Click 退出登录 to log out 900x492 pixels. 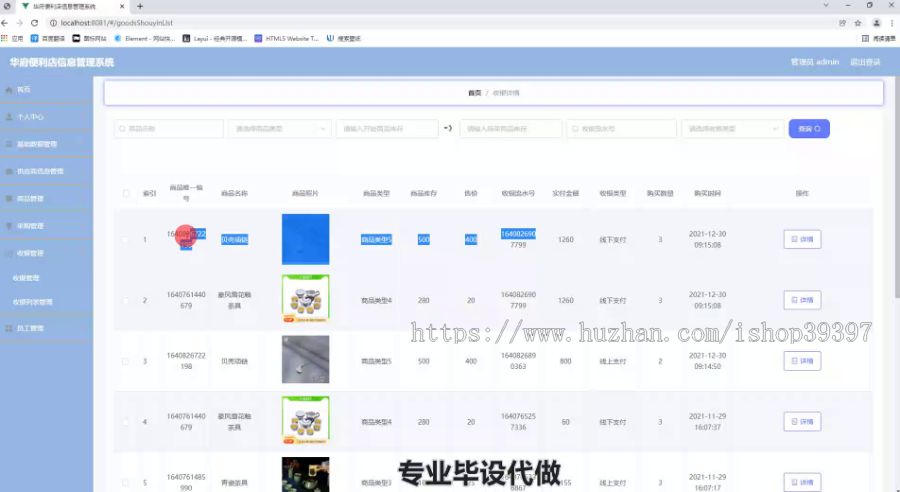point(865,62)
